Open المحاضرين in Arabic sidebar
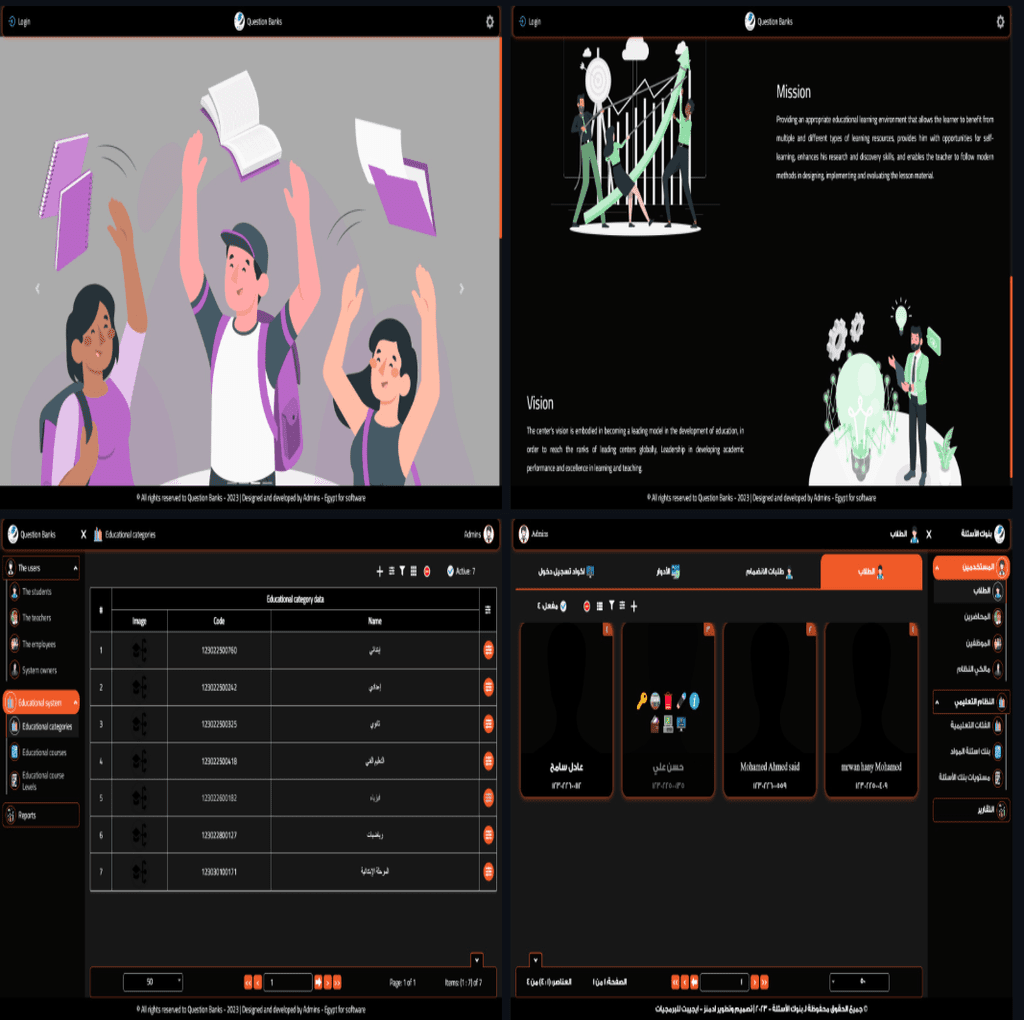The height and width of the screenshot is (1020, 1024). coord(983,617)
